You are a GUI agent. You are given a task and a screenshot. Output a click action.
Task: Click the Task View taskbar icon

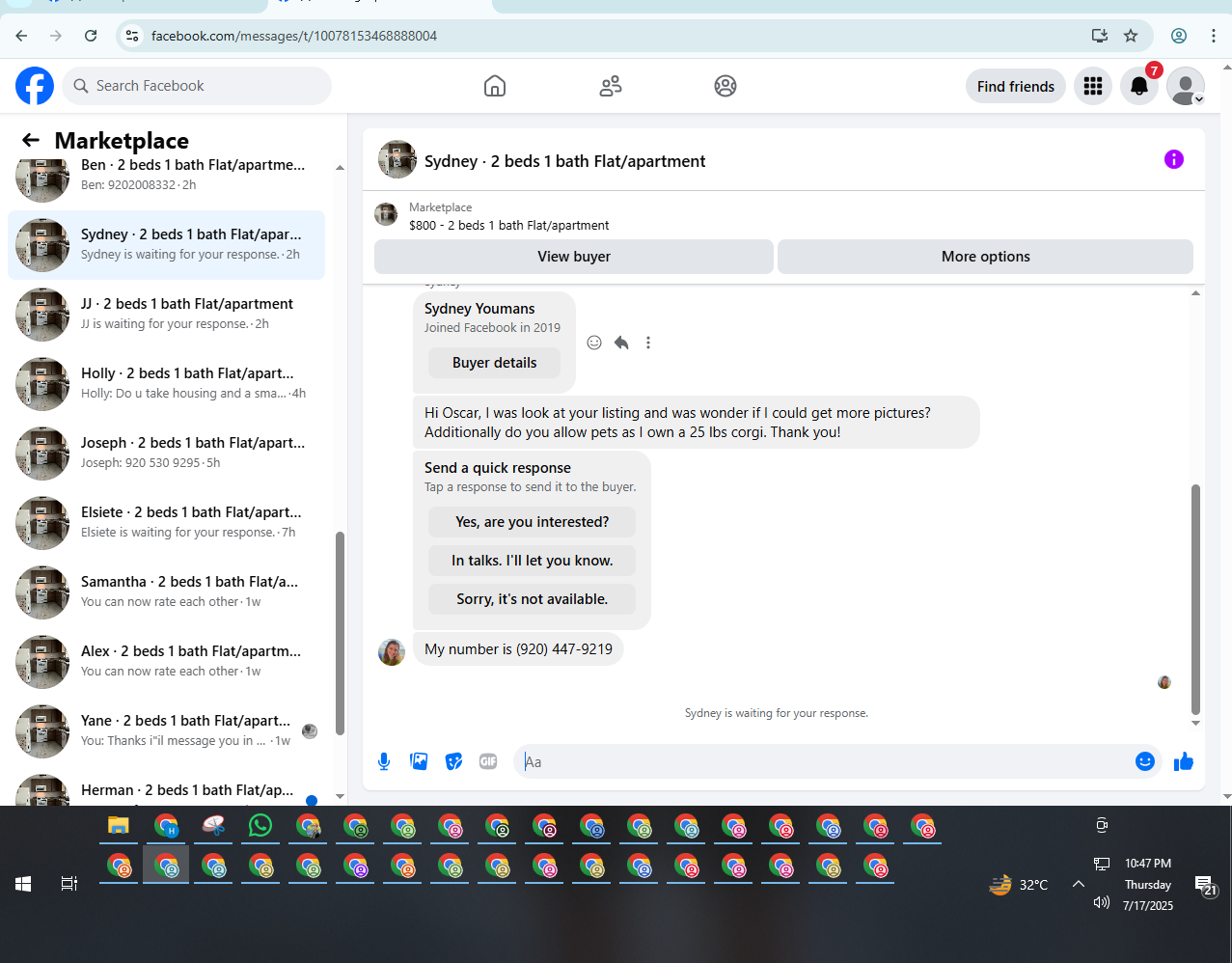(69, 883)
